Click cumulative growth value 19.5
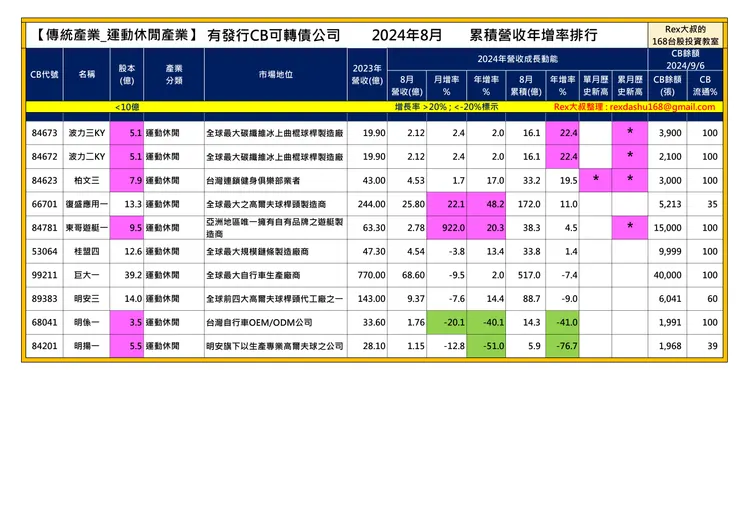Image resolution: width=740 pixels, height=523 pixels. (x=568, y=180)
